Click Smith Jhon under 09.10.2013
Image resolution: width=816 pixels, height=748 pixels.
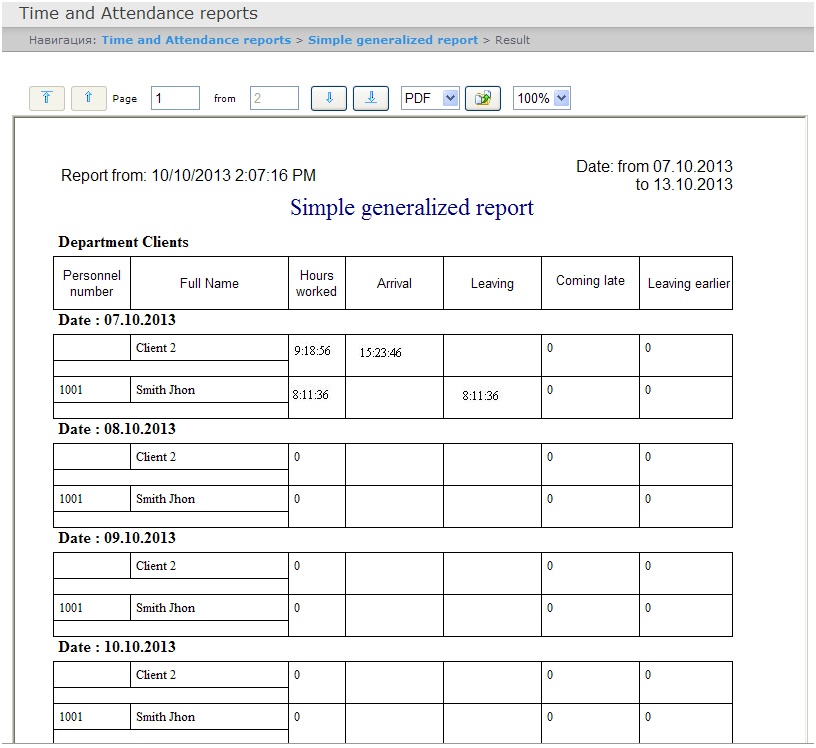(x=165, y=608)
